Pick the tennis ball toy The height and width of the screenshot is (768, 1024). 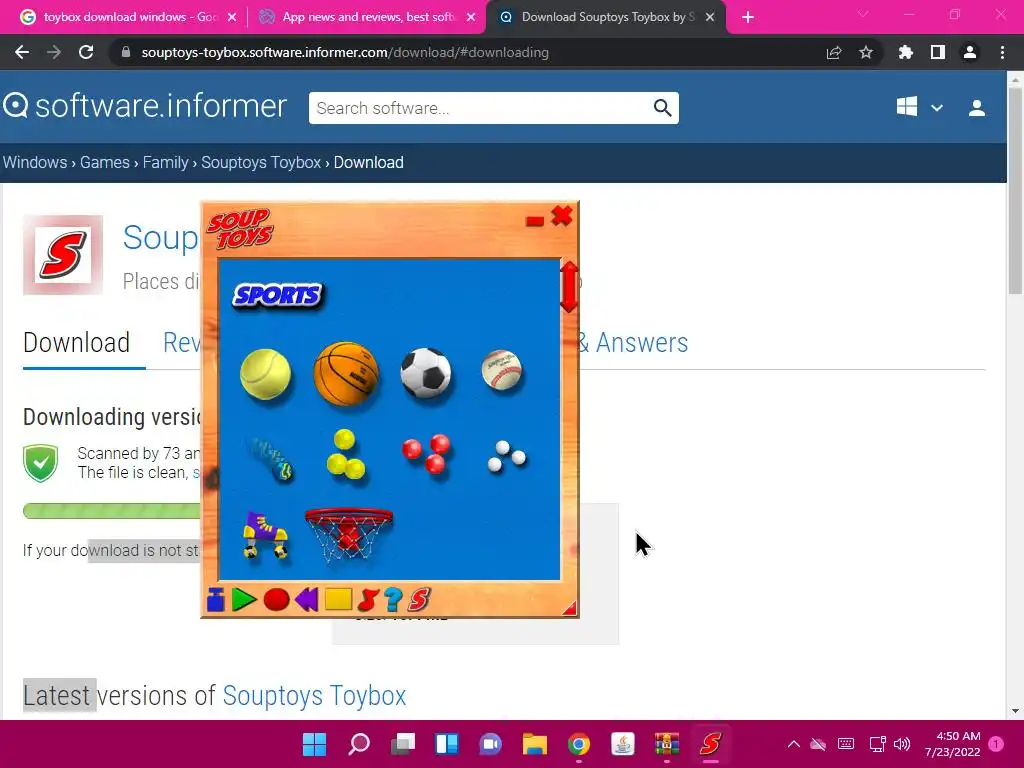[265, 374]
